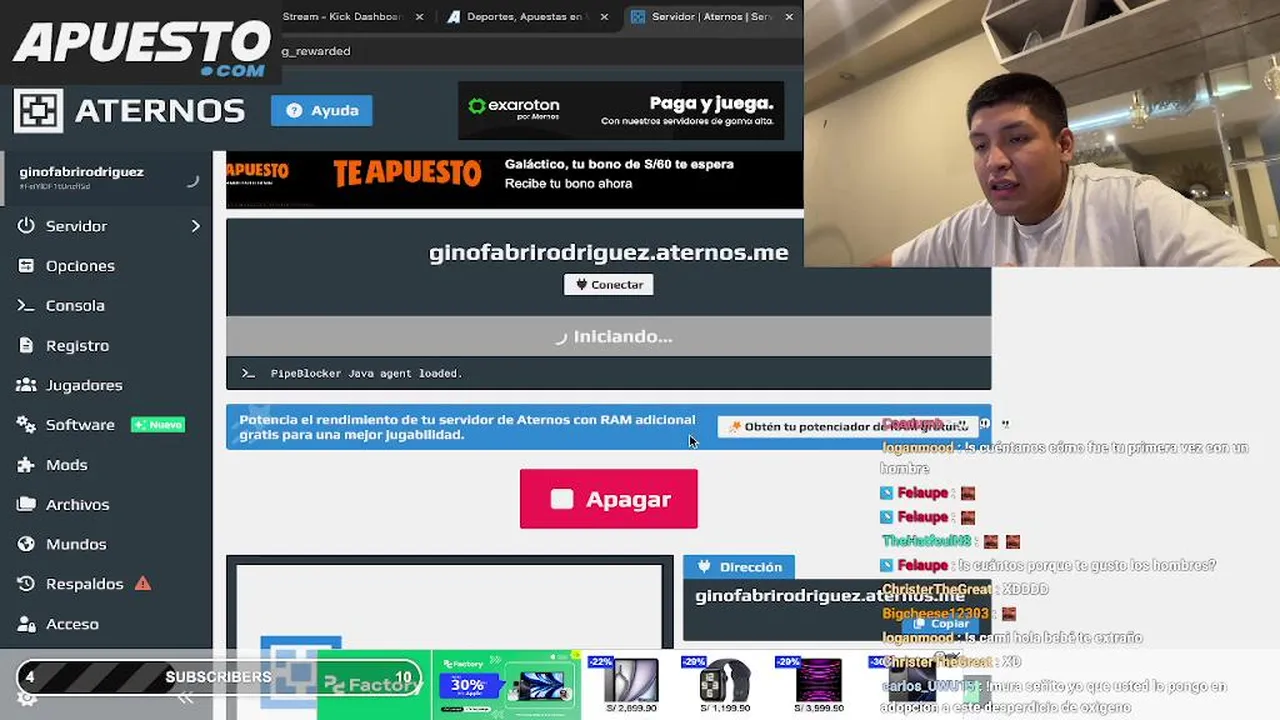Click the Te Apuesto bonus ad banner
This screenshot has height=720, width=1280.
[514, 180]
